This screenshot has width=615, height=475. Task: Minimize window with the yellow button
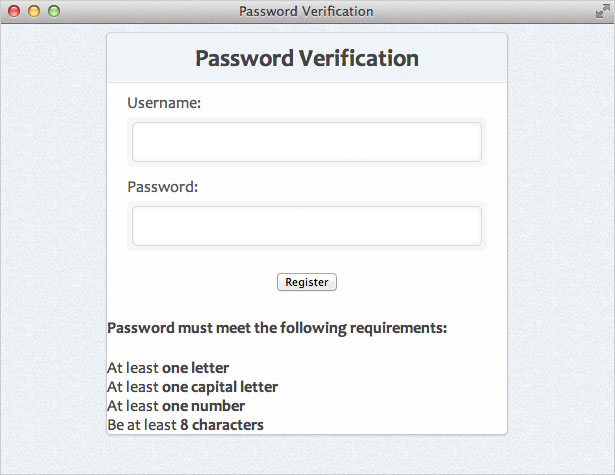click(34, 11)
